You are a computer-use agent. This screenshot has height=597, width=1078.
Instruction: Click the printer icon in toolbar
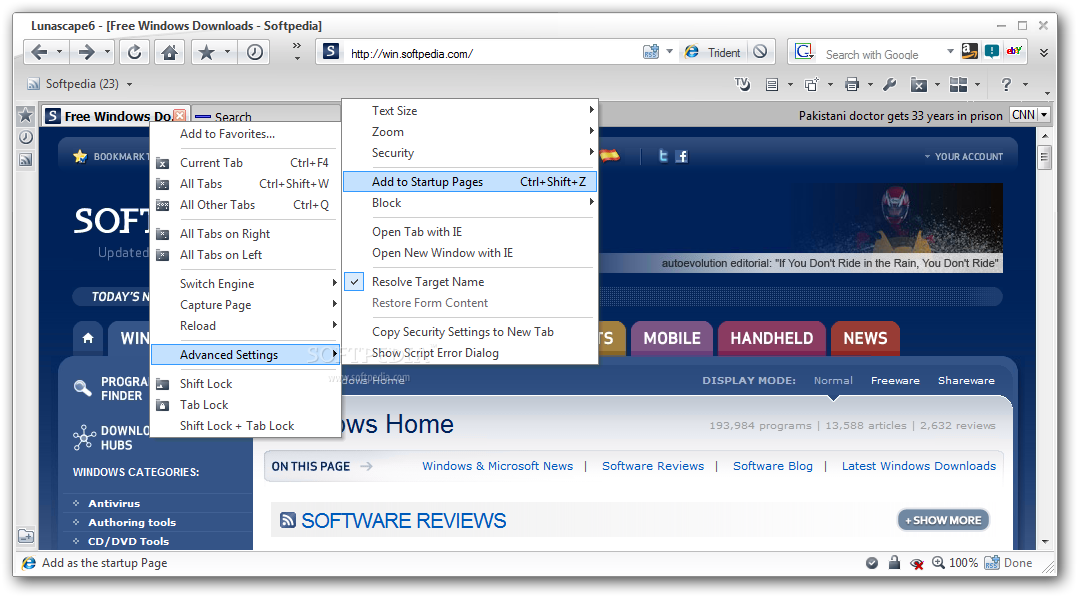click(x=852, y=85)
